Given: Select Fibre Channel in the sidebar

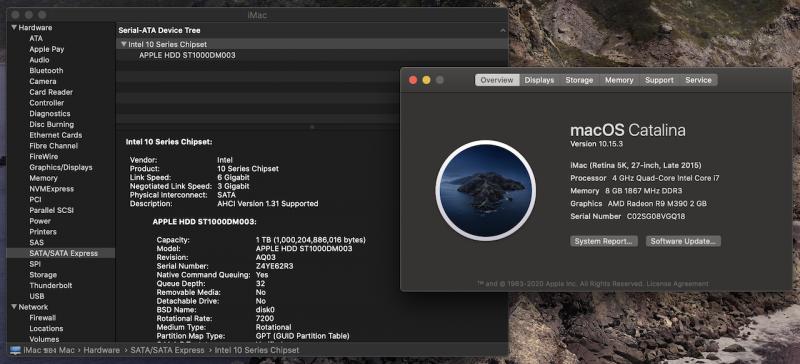Looking at the screenshot, I should (54, 145).
